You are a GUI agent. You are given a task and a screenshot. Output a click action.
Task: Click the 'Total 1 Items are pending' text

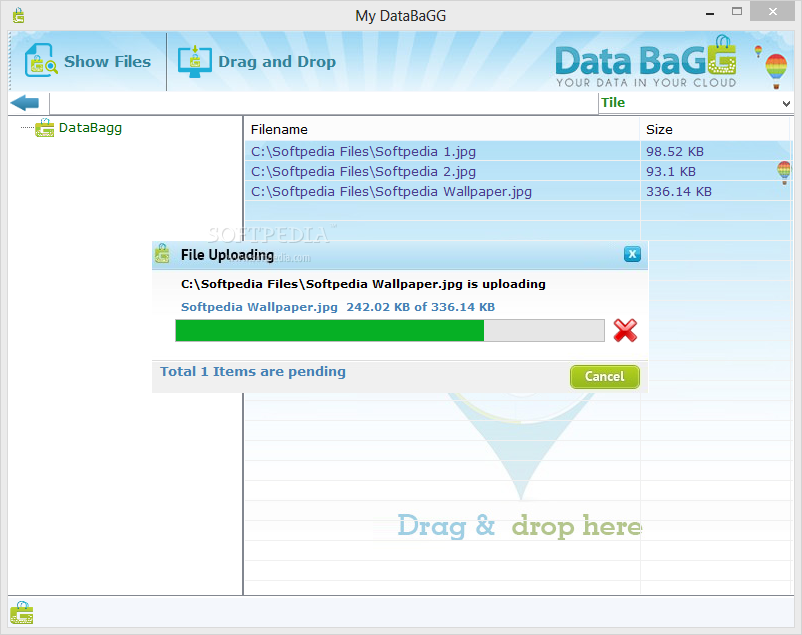tap(253, 371)
